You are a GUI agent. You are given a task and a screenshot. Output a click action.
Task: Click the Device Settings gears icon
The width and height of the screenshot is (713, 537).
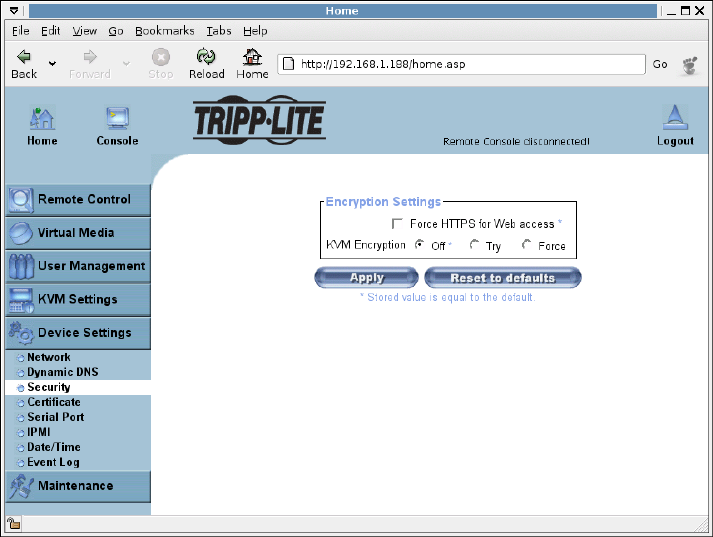click(21, 333)
